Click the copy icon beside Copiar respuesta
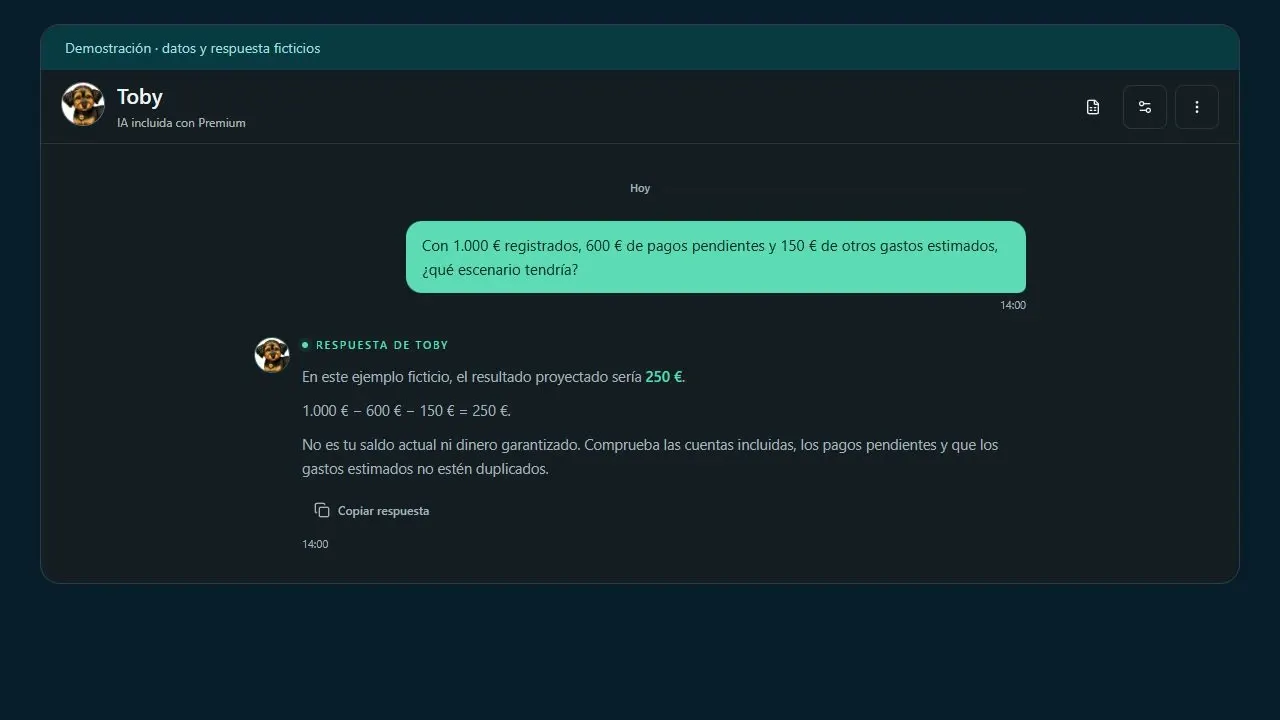This screenshot has width=1280, height=720. 322,511
